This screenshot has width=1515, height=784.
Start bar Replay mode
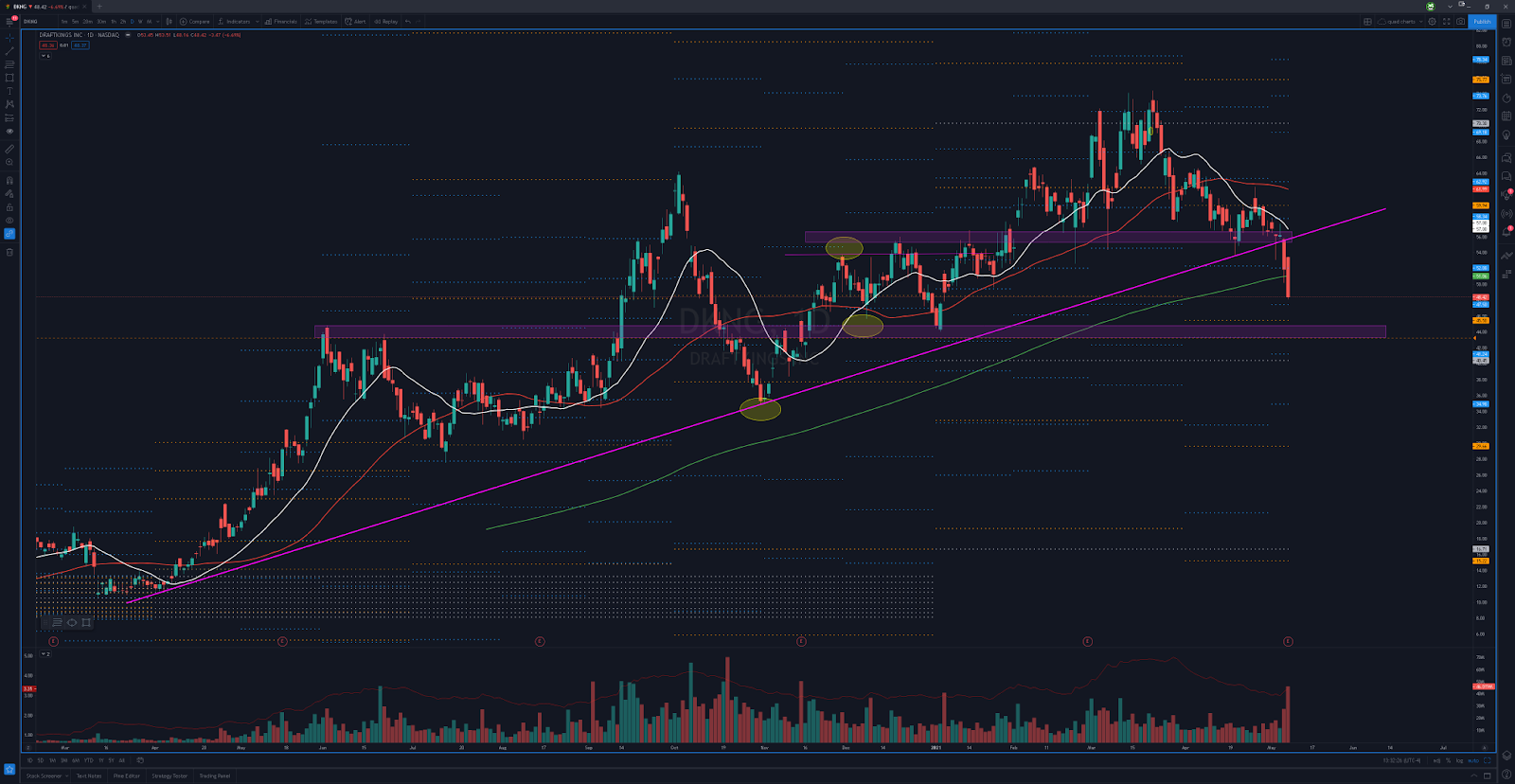pyautogui.click(x=386, y=21)
